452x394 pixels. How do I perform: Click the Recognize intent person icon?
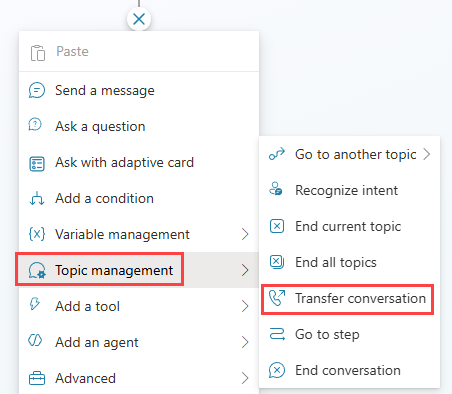[276, 189]
